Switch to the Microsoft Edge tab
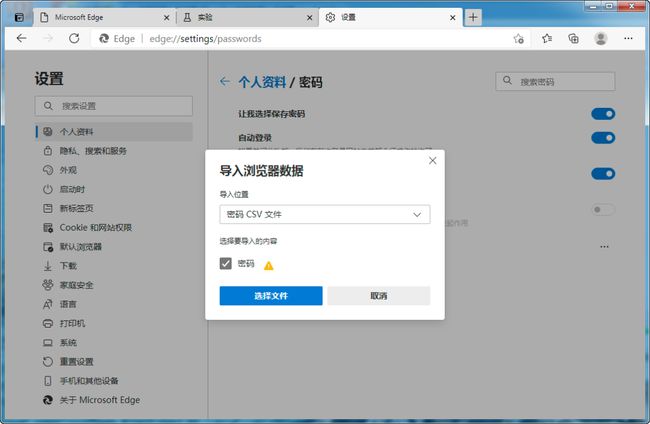The height and width of the screenshot is (424, 650). point(104,17)
